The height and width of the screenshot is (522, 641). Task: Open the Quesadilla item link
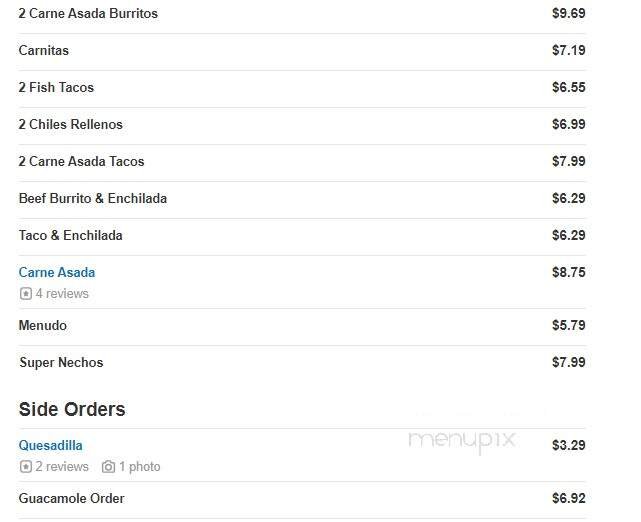point(50,445)
